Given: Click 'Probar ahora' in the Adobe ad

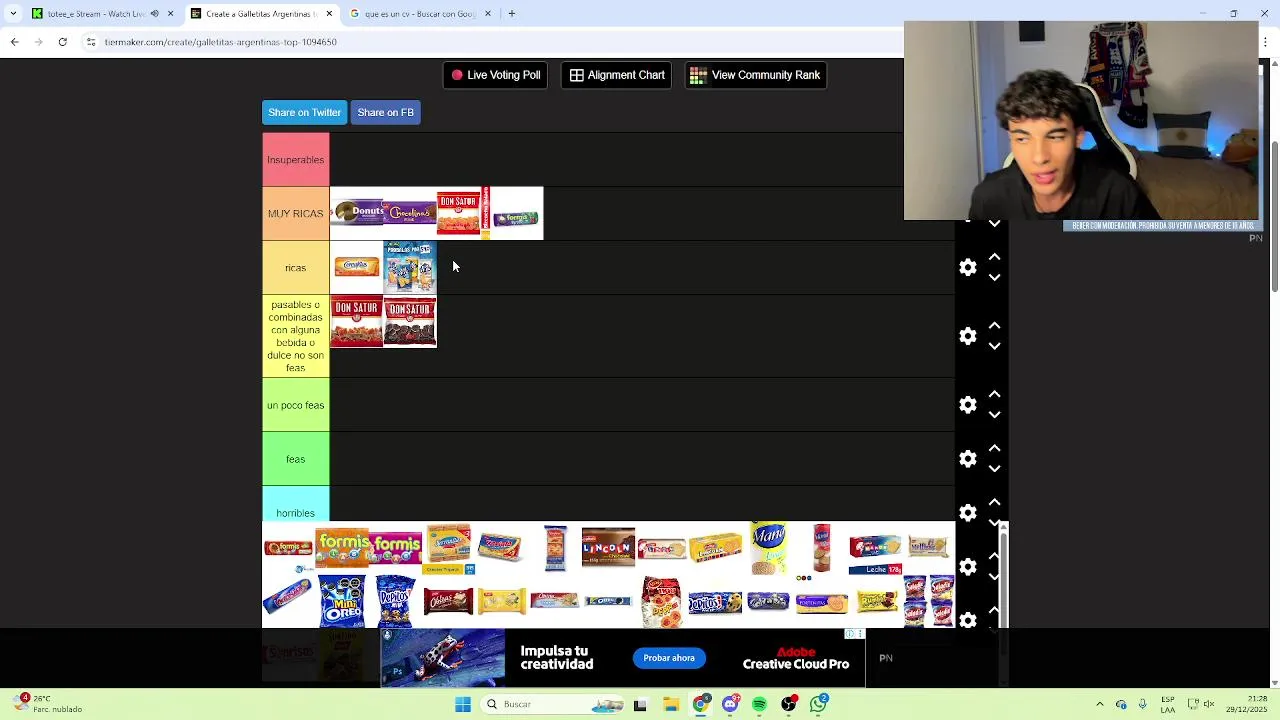Looking at the screenshot, I should click(669, 658).
